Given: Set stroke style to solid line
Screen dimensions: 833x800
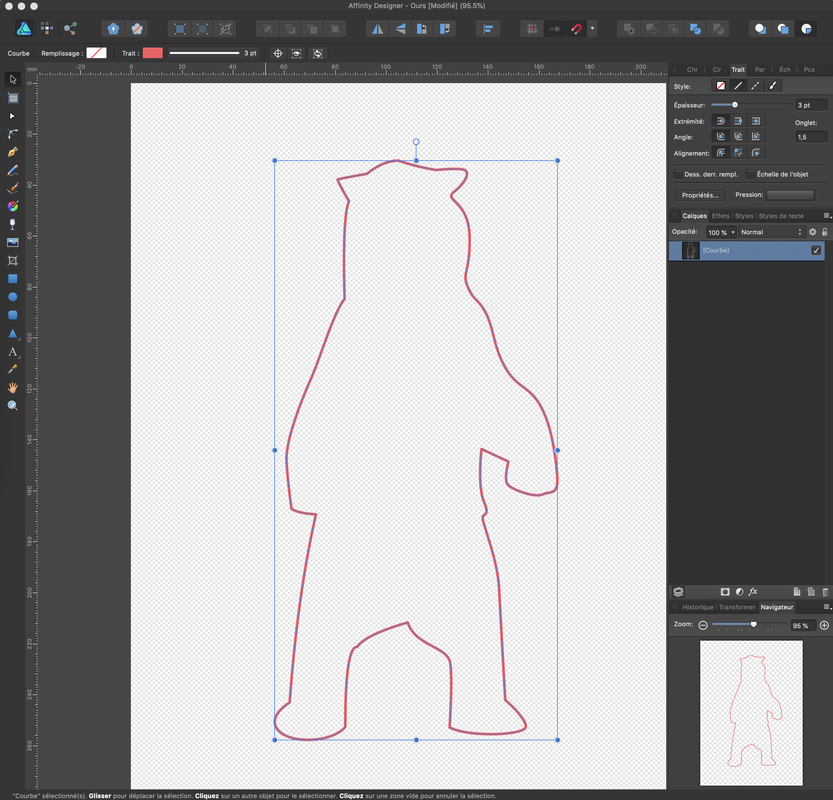Looking at the screenshot, I should (738, 86).
